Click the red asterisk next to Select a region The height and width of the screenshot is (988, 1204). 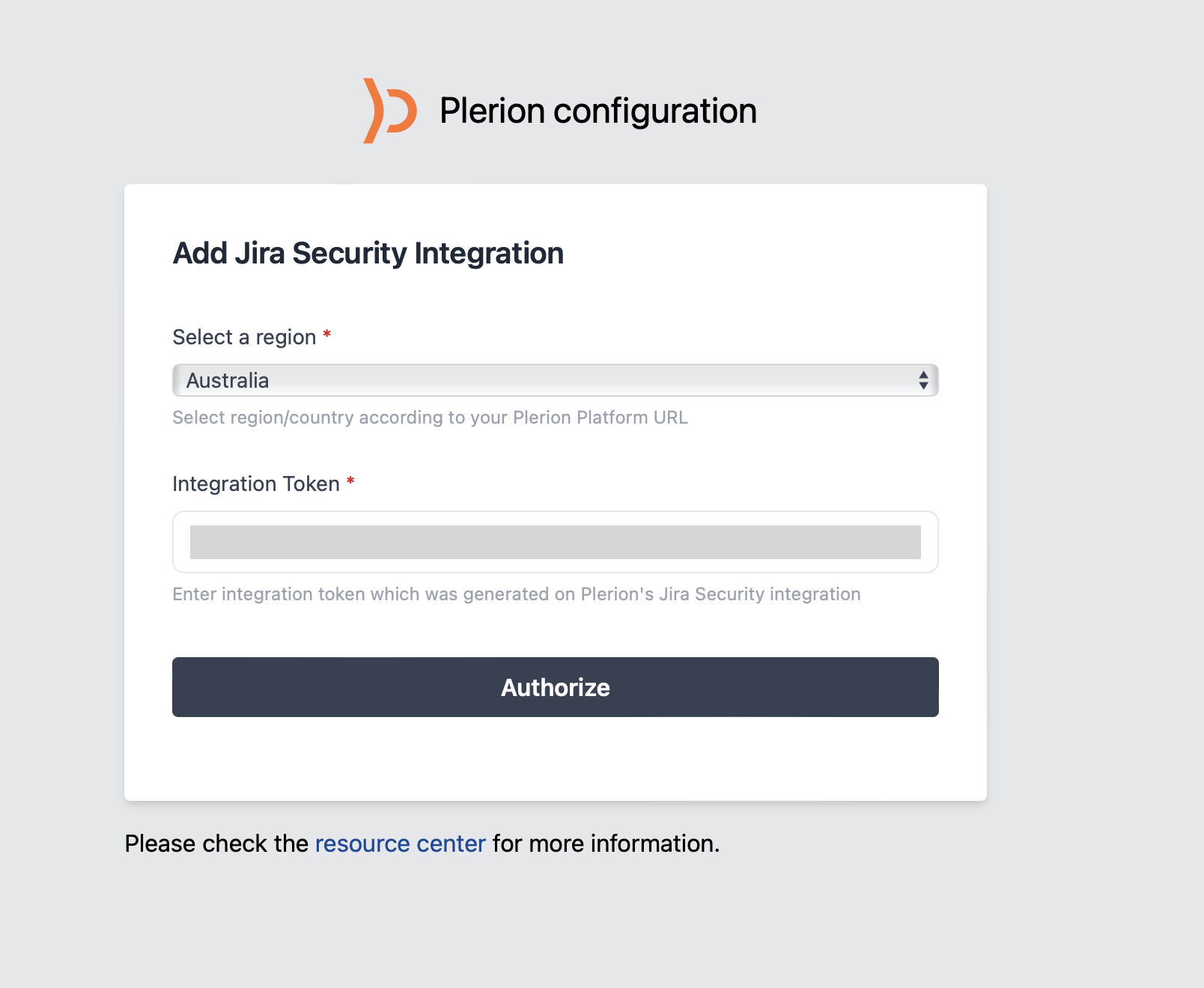(x=327, y=336)
